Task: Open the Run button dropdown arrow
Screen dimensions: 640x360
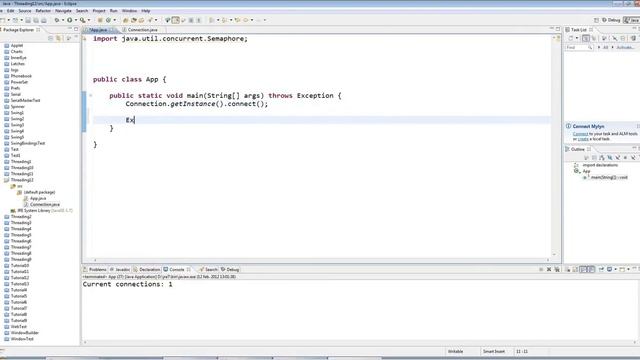Action: (x=76, y=20)
